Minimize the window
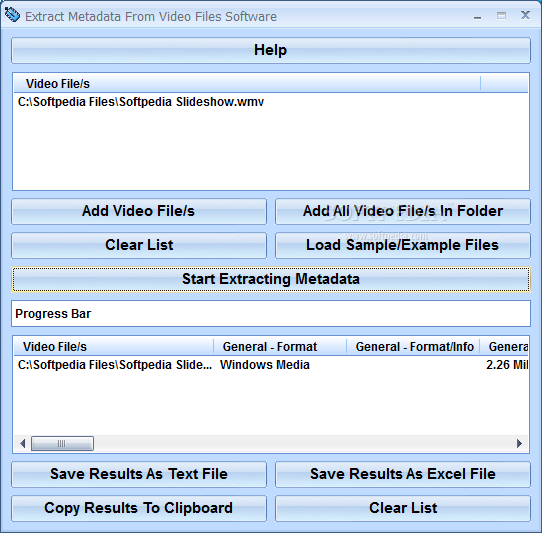This screenshot has height=533, width=542. click(477, 16)
